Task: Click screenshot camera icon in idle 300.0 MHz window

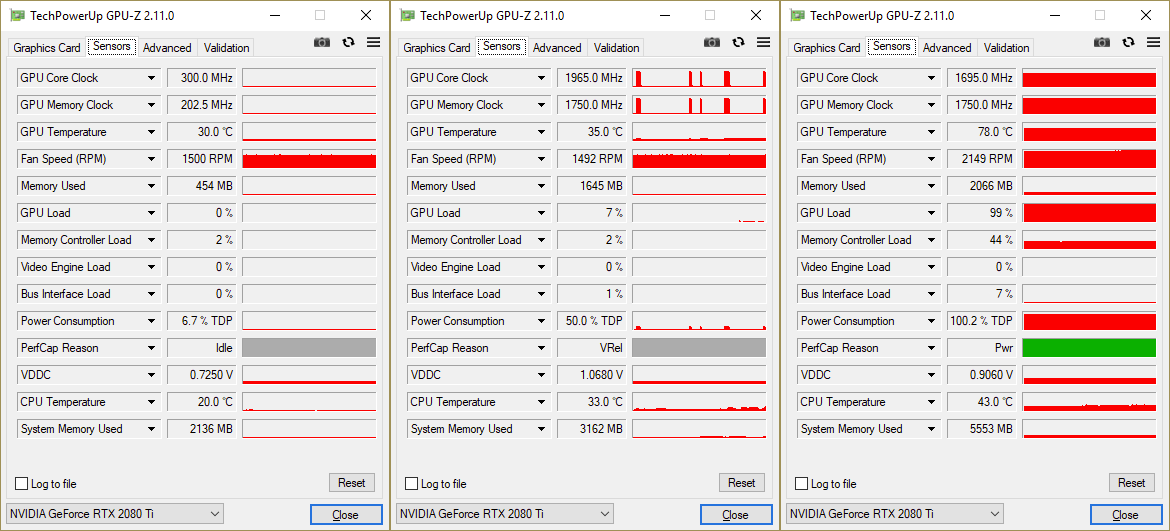Action: 322,42
